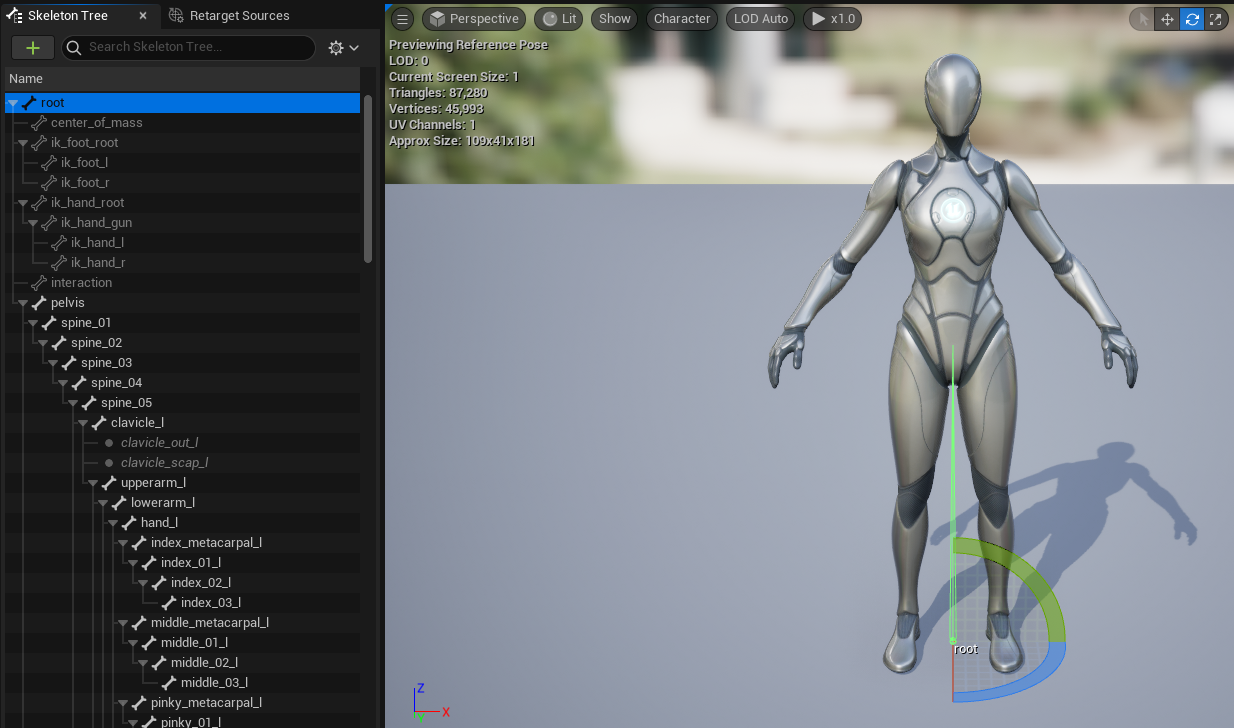Click the bone icon beside pinky_metacarpal_l
Viewport: 1234px width, 728px height.
pos(139,702)
